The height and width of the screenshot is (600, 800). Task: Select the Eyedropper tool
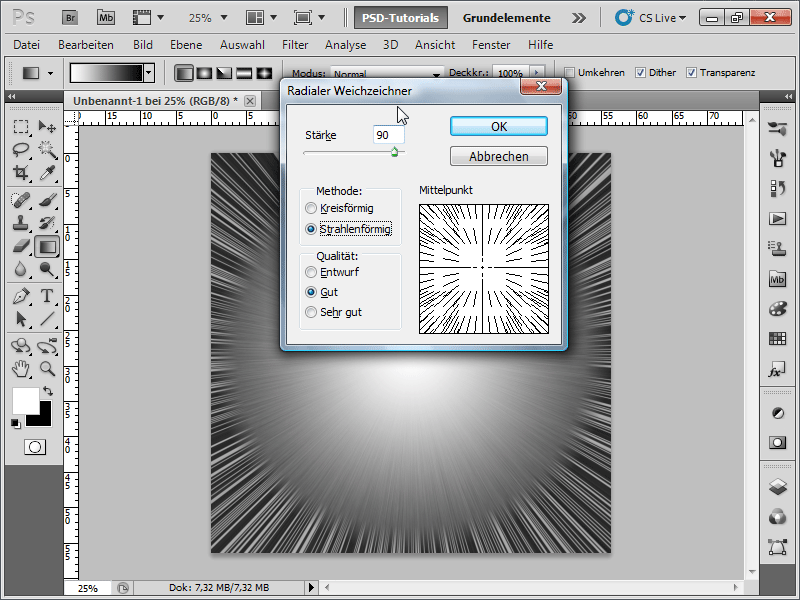(47, 172)
